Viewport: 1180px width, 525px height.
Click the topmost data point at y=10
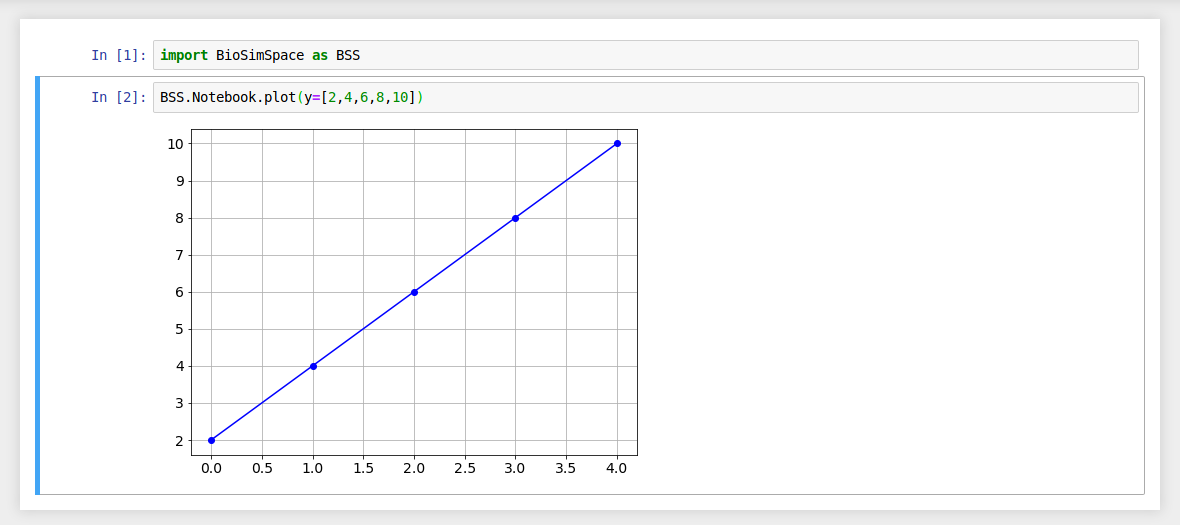(x=617, y=143)
